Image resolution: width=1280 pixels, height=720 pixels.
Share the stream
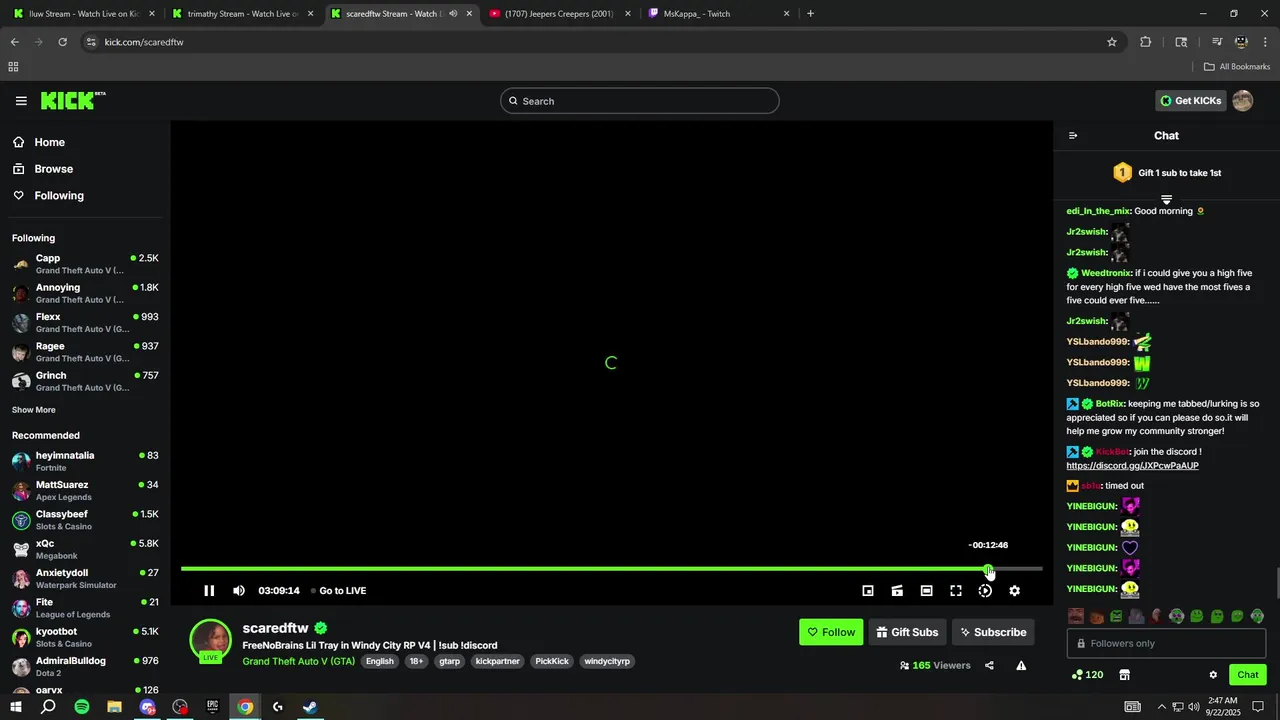(989, 666)
